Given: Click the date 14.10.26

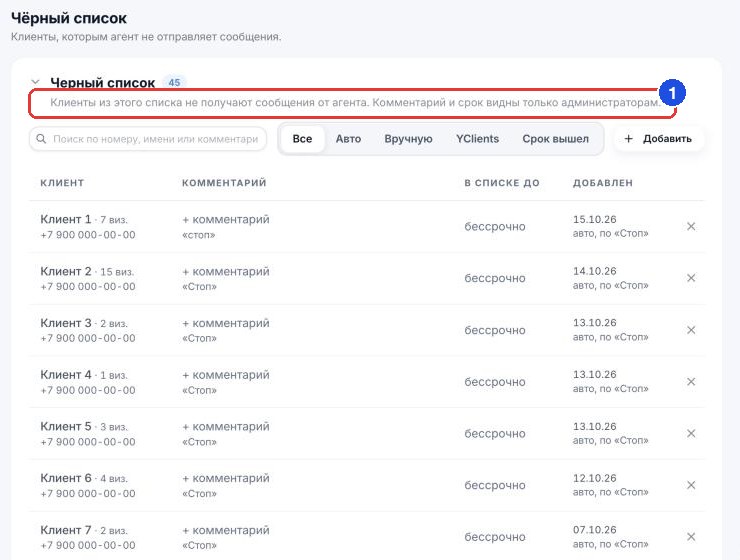Looking at the screenshot, I should [595, 271].
